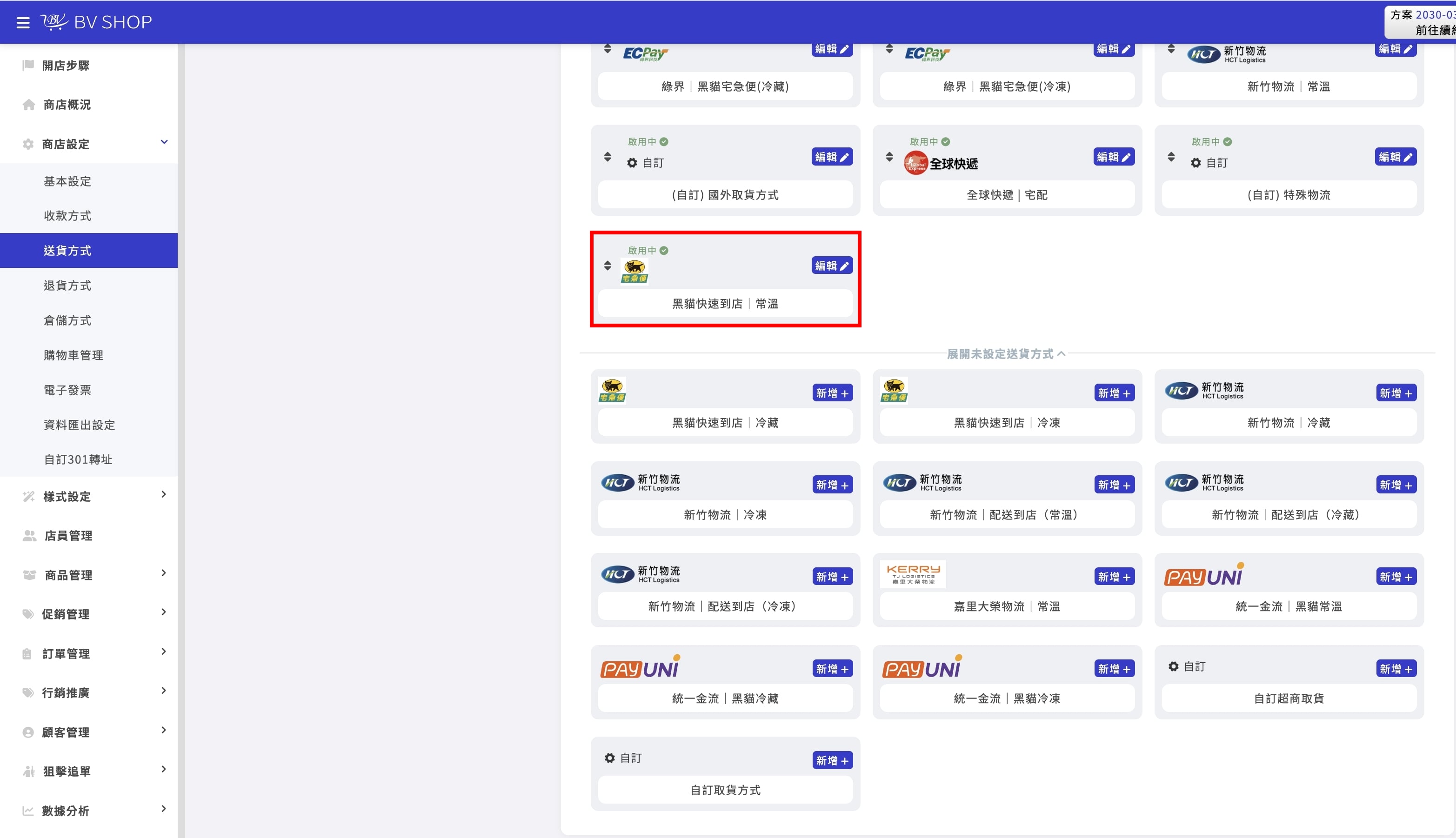The image size is (1456, 838).
Task: Click 啟用中 status on 黑貓快速到店｜常溫 card
Action: click(648, 250)
